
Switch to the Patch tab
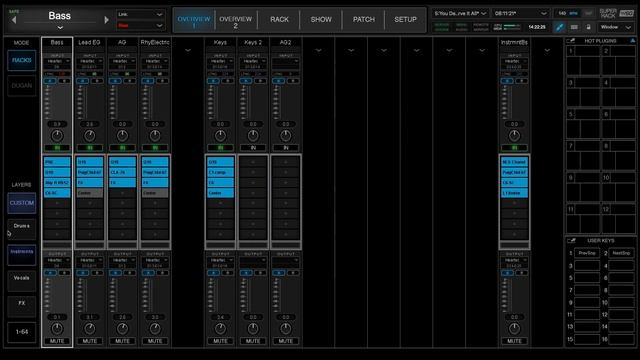click(x=364, y=20)
